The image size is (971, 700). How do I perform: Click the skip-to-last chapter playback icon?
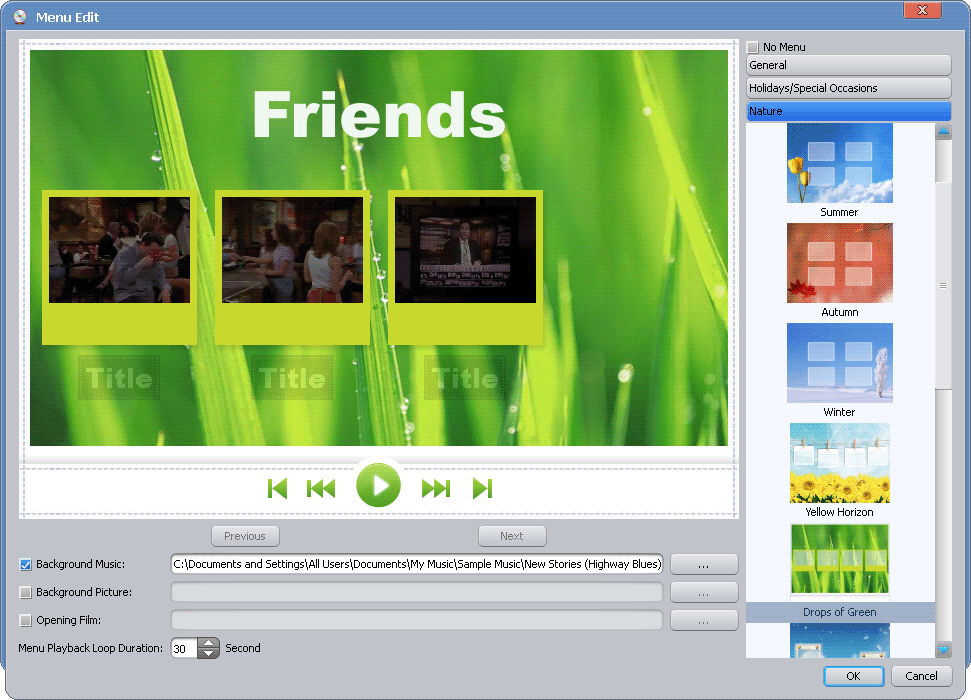(482, 489)
